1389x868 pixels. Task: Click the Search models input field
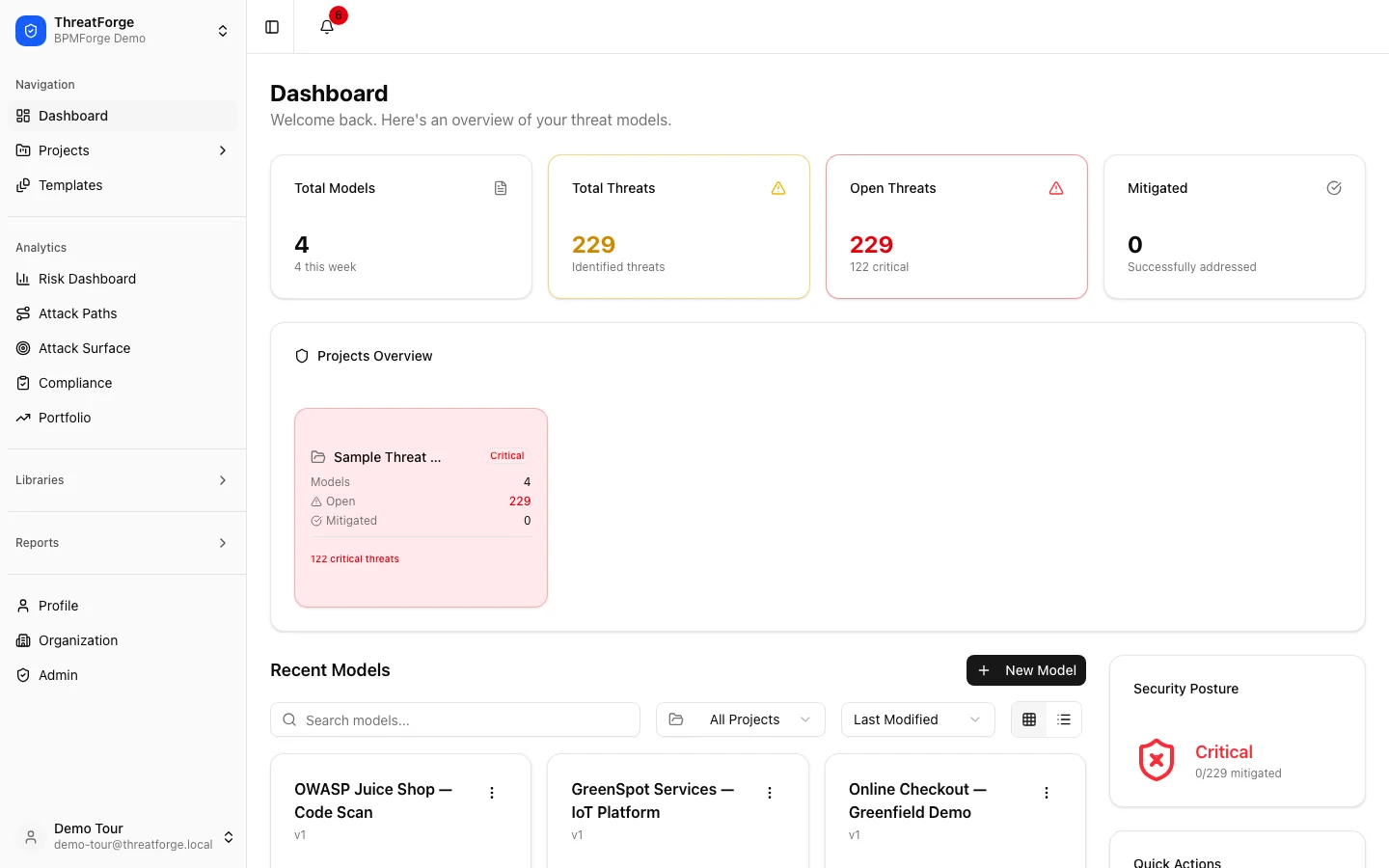coord(455,719)
